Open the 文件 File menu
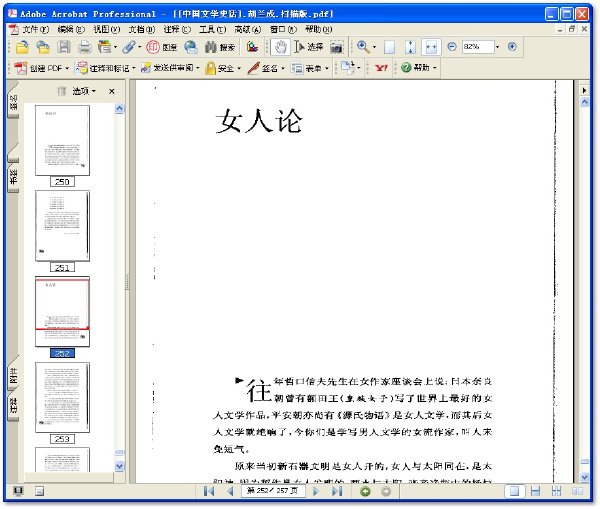This screenshot has width=600, height=509. [x=36, y=29]
